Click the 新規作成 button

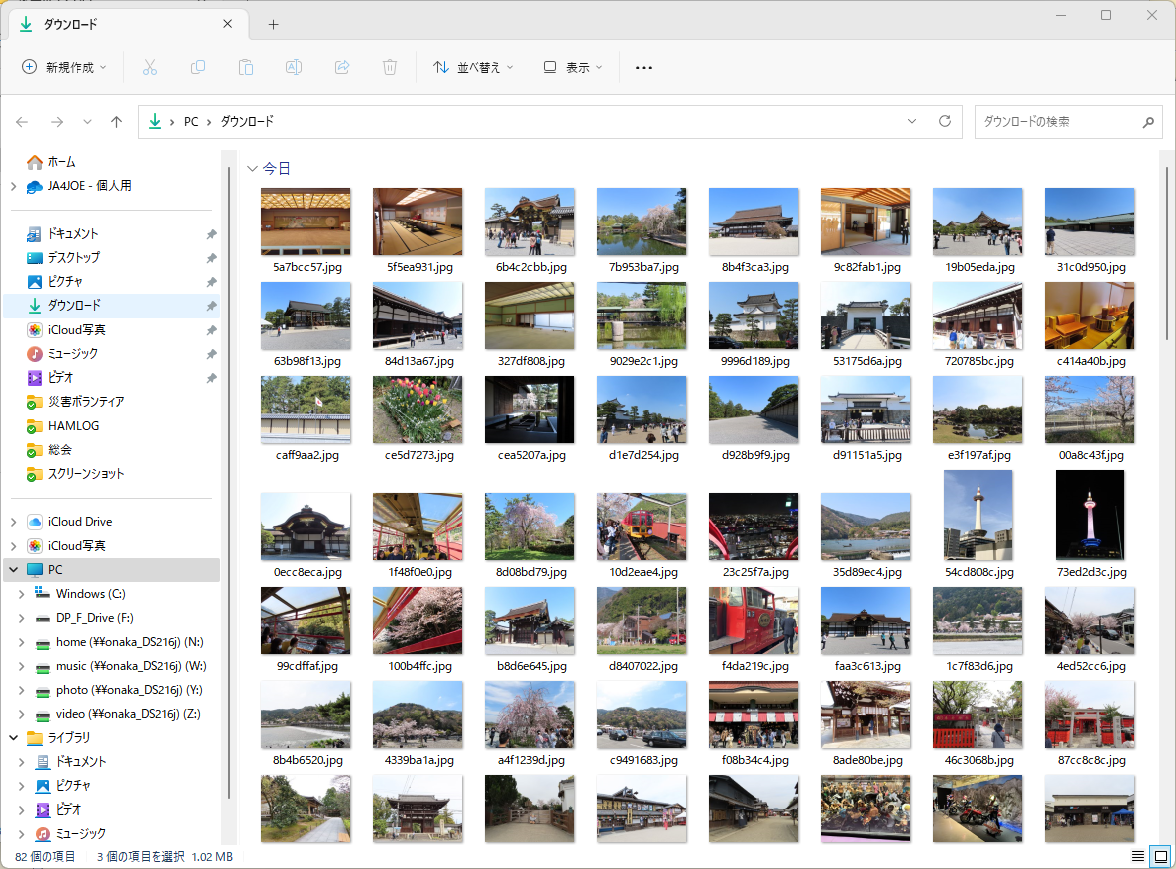click(x=64, y=67)
